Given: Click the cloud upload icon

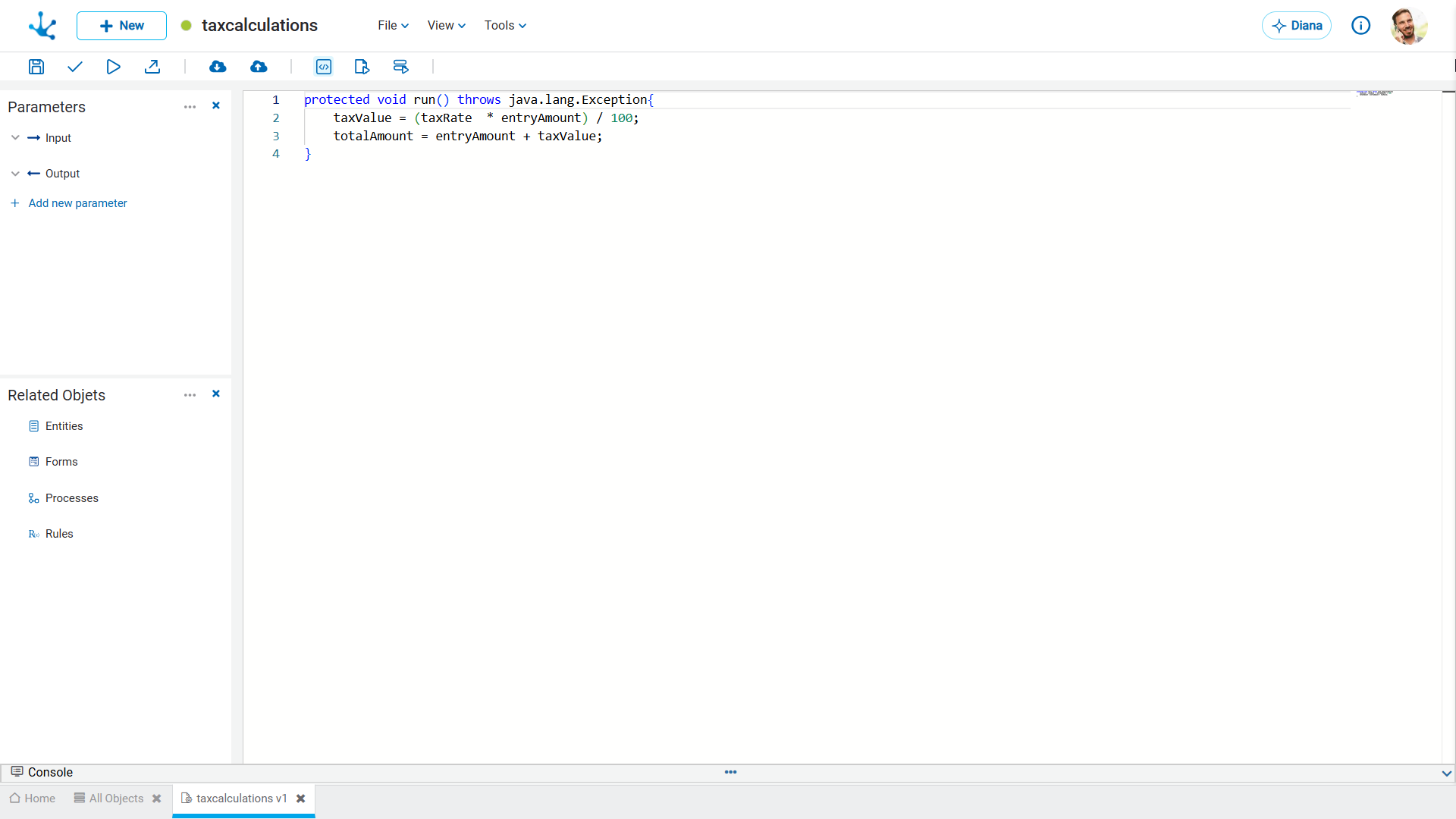Looking at the screenshot, I should tap(259, 67).
